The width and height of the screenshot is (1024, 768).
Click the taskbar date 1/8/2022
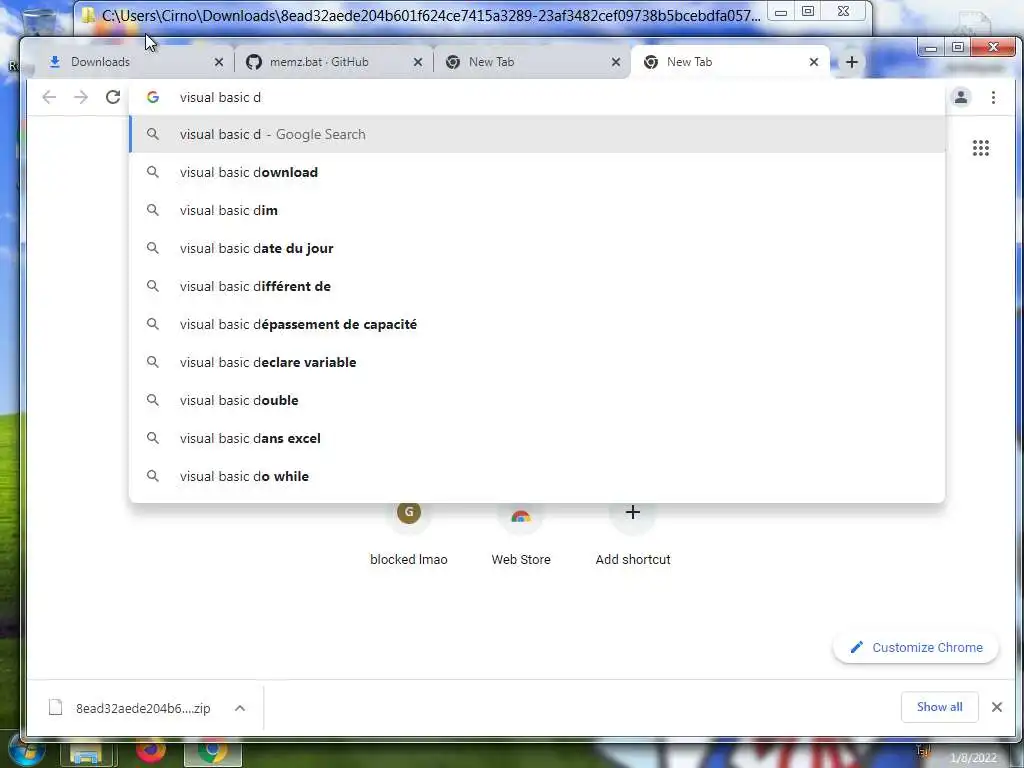[973, 758]
